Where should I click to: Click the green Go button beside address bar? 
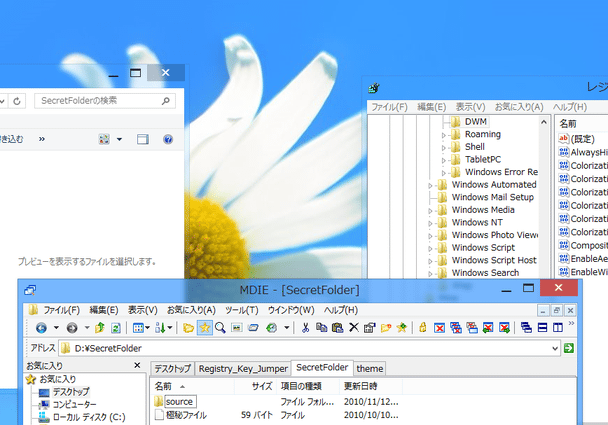[569, 348]
